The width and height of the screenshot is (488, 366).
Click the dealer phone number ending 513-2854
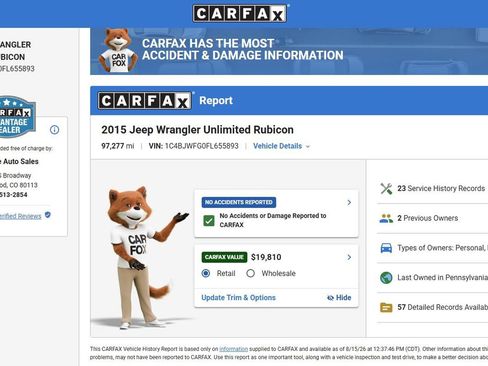pos(14,195)
